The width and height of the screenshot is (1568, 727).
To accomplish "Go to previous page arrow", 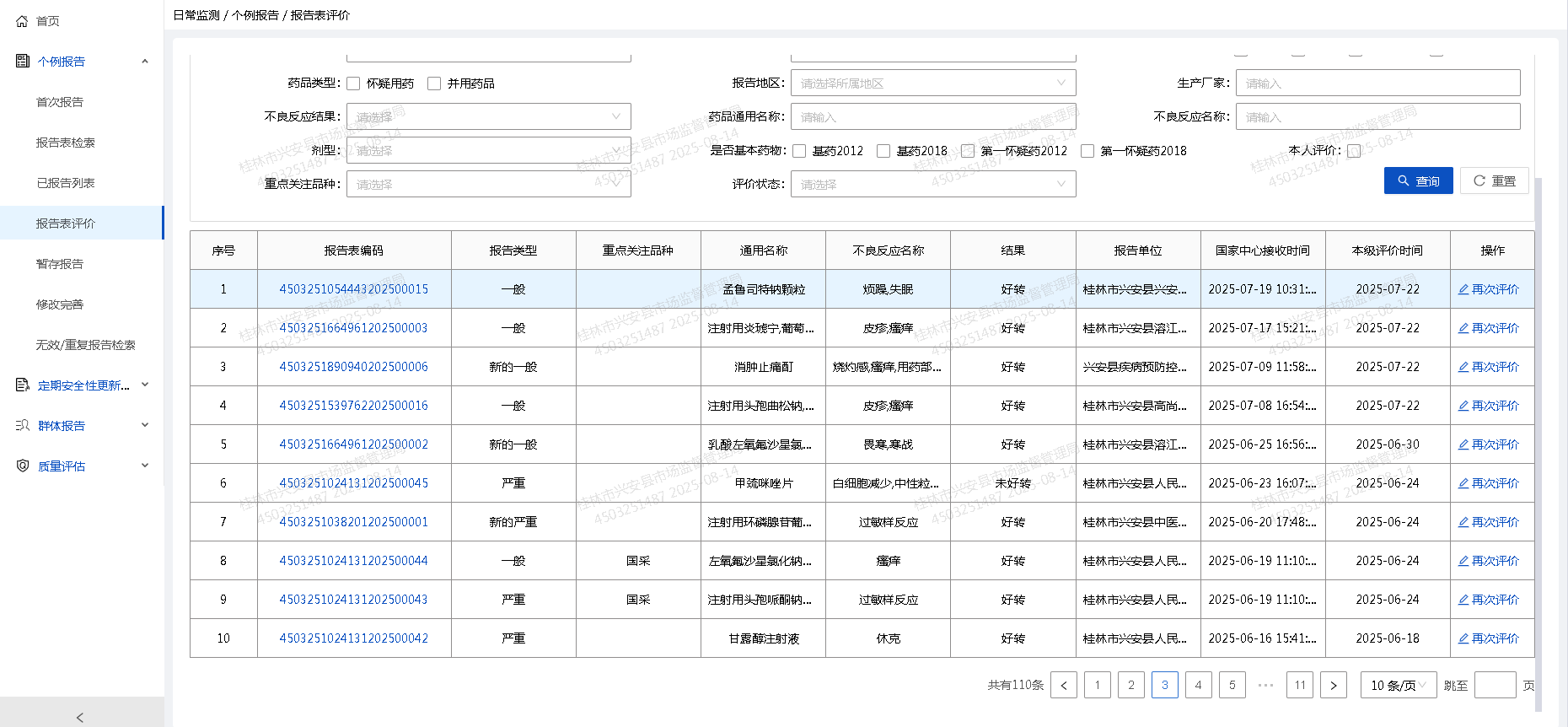I will pos(1064,686).
